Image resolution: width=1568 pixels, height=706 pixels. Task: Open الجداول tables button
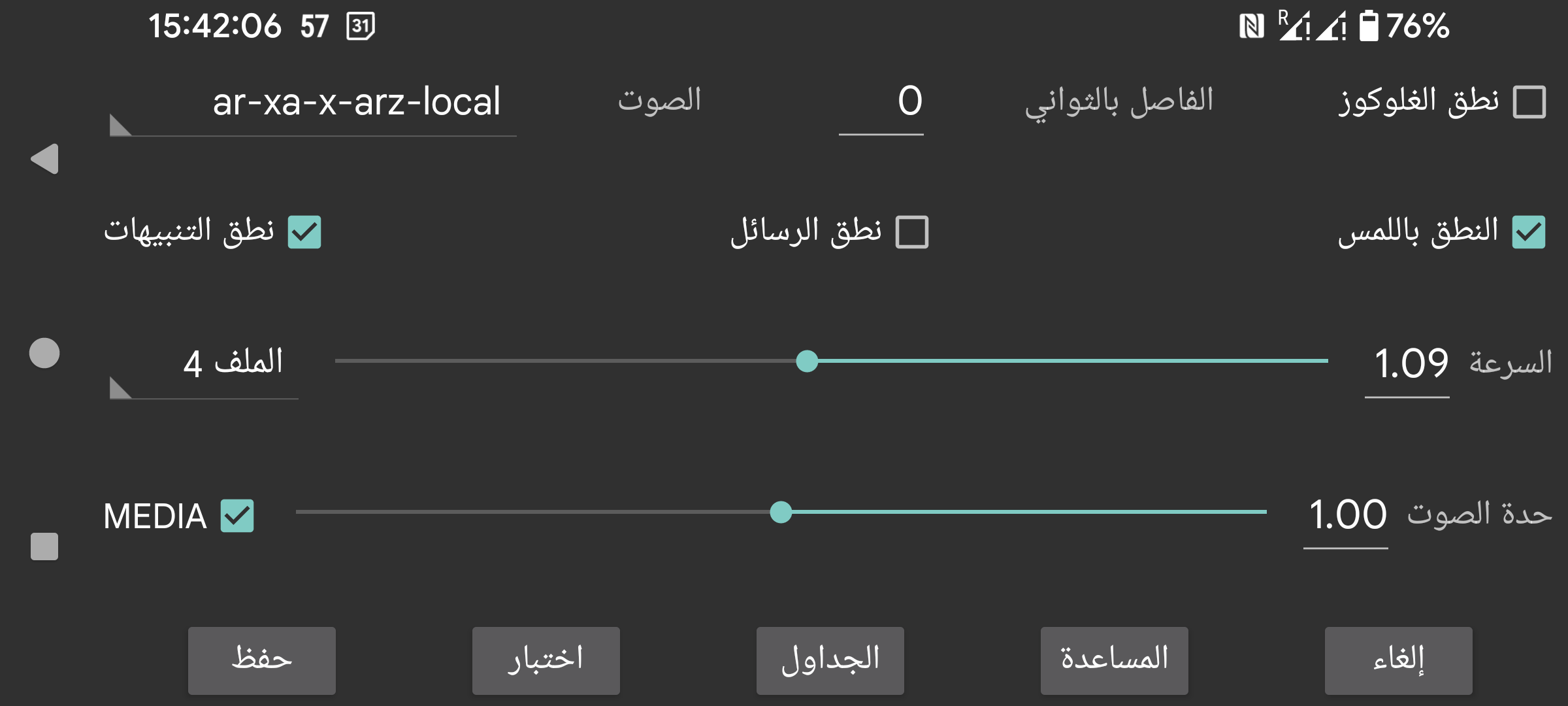click(x=830, y=660)
